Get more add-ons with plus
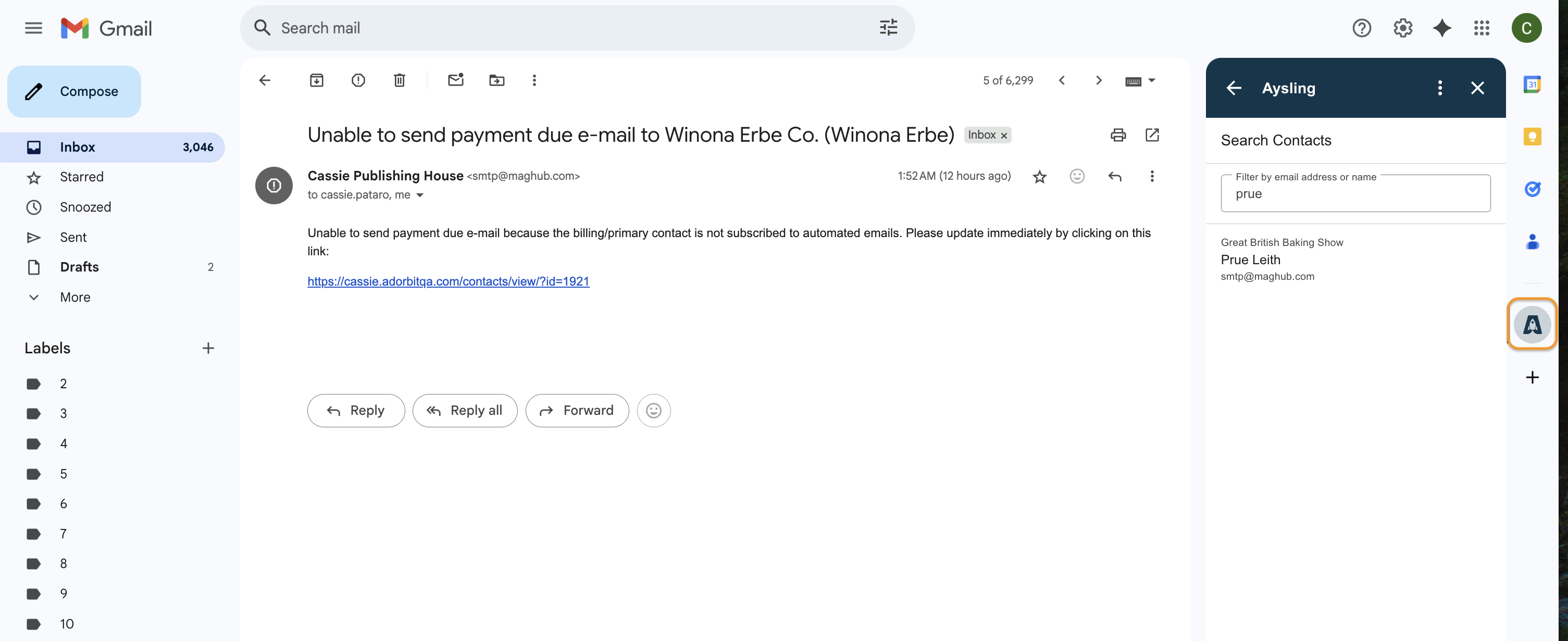 coord(1532,377)
